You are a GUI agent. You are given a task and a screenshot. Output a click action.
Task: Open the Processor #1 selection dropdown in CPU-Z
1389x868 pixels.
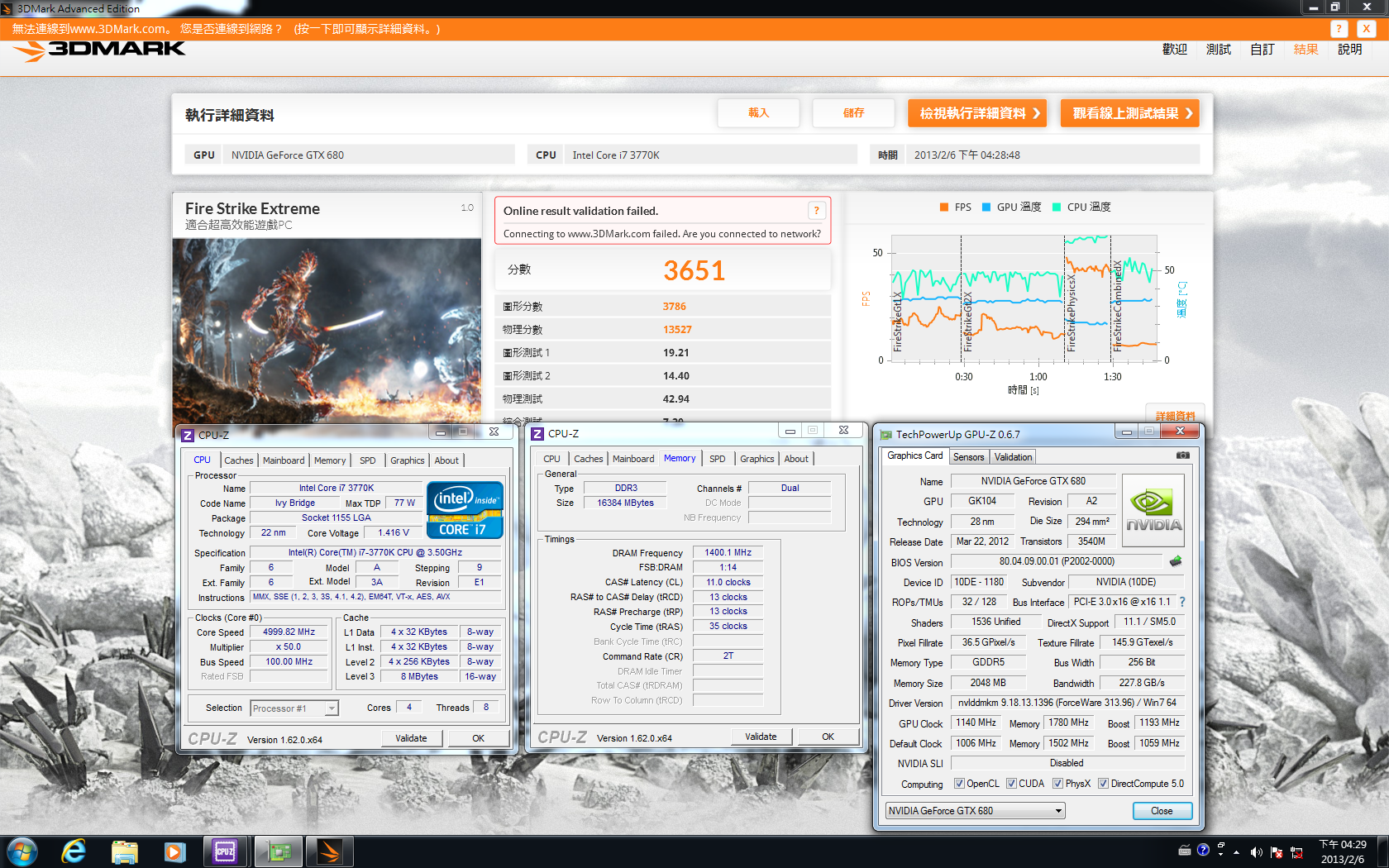[x=332, y=708]
